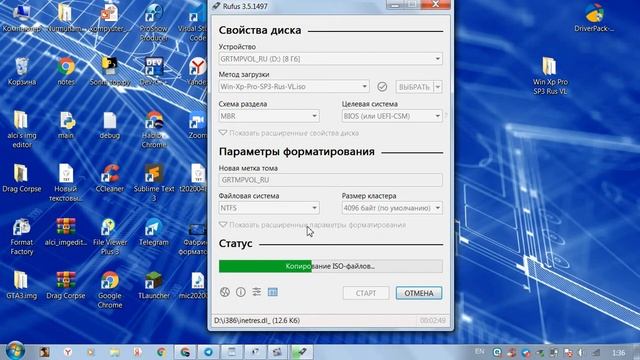Viewport: 640px width, 360px height.
Task: Click the ОТМЕНА button
Action: [419, 293]
